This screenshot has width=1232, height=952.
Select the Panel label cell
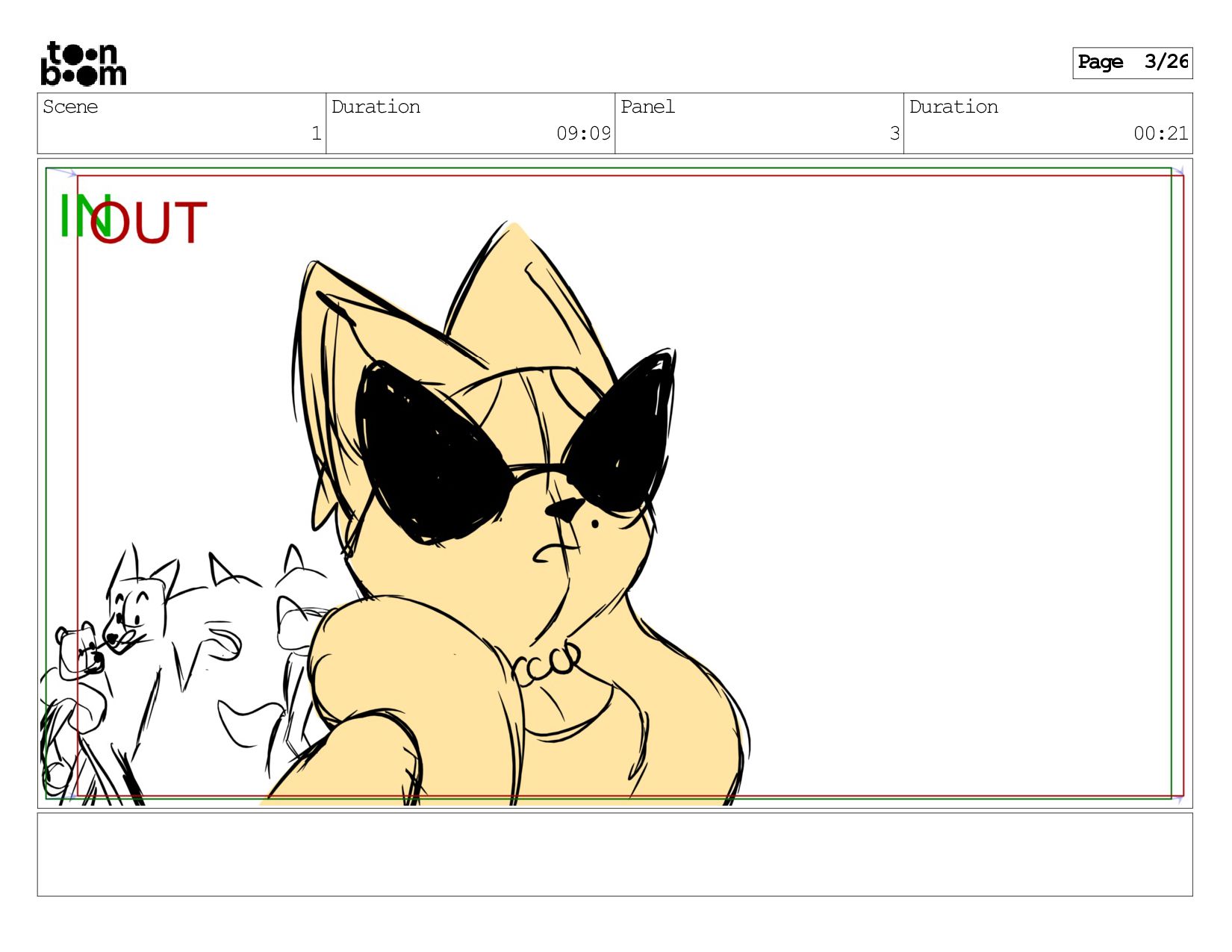(x=759, y=123)
